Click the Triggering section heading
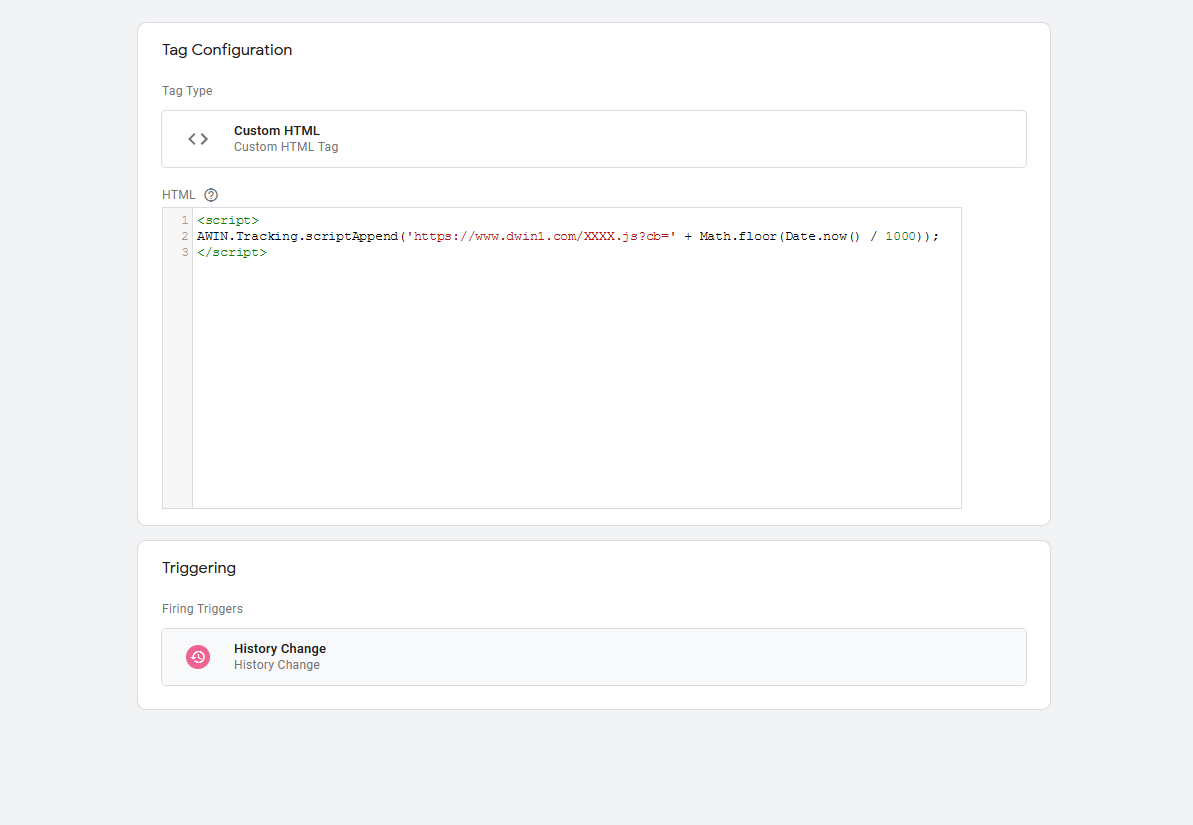 (x=199, y=568)
